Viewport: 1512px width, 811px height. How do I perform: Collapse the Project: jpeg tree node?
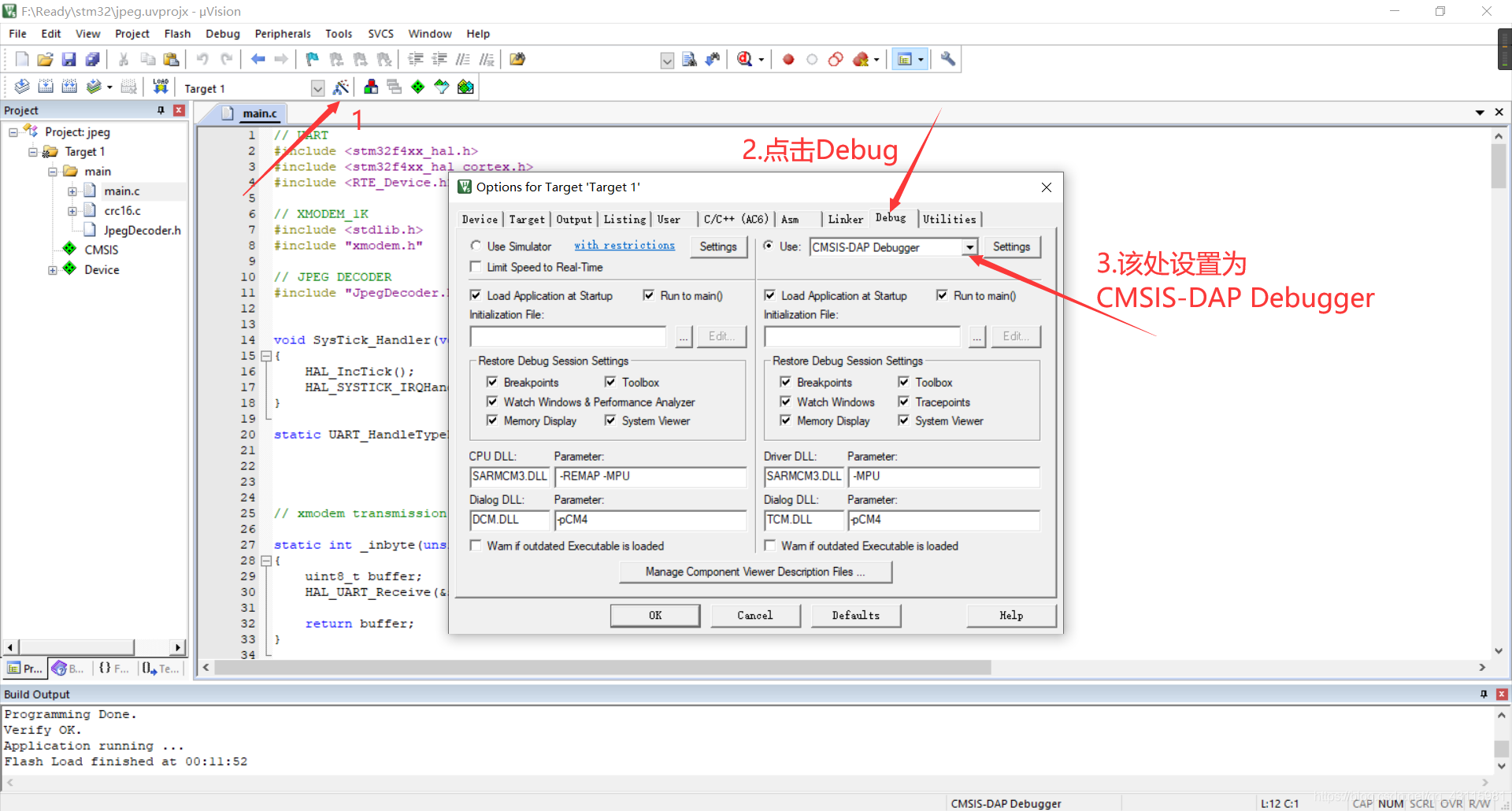[x=13, y=132]
